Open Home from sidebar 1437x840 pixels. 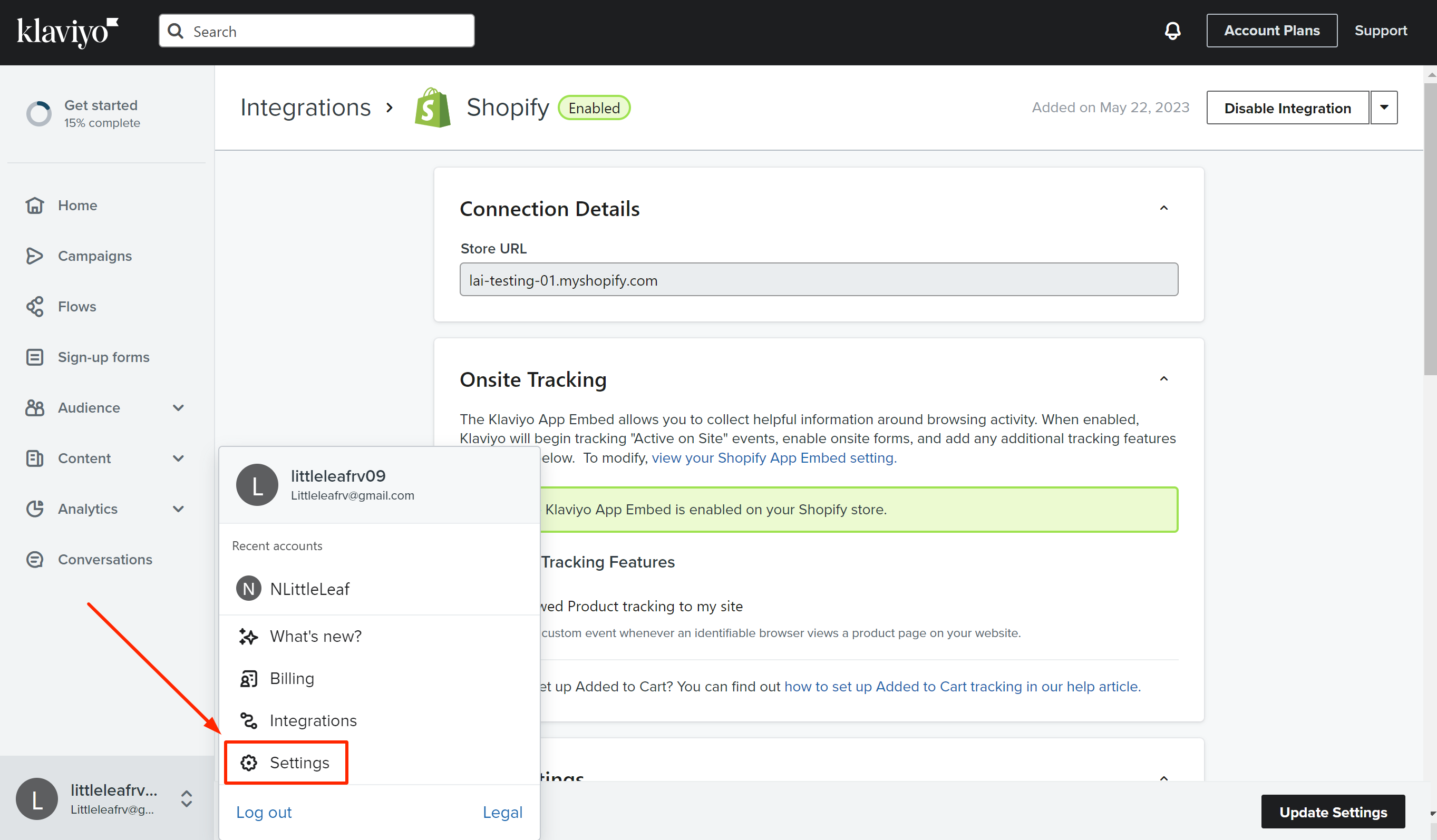point(77,205)
